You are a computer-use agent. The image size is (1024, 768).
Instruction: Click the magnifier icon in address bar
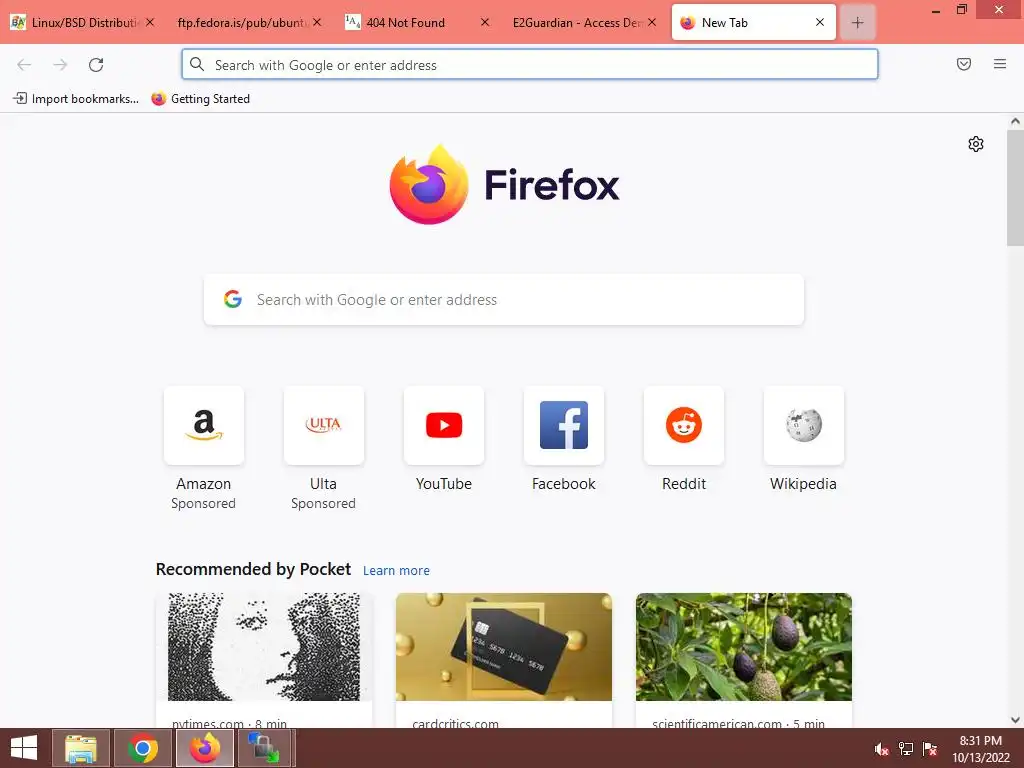[197, 64]
